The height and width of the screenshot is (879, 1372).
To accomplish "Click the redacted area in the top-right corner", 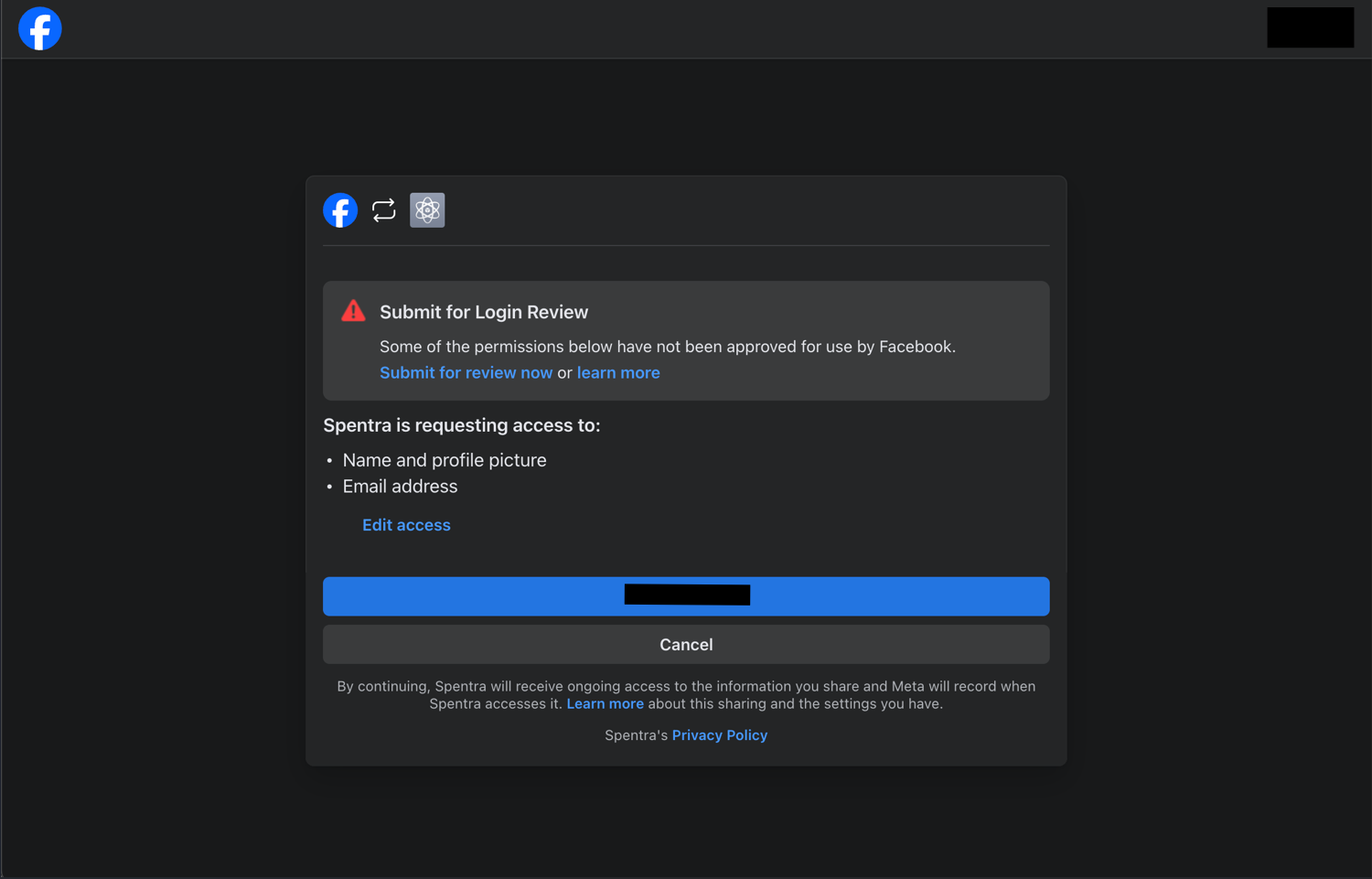I will pos(1310,27).
